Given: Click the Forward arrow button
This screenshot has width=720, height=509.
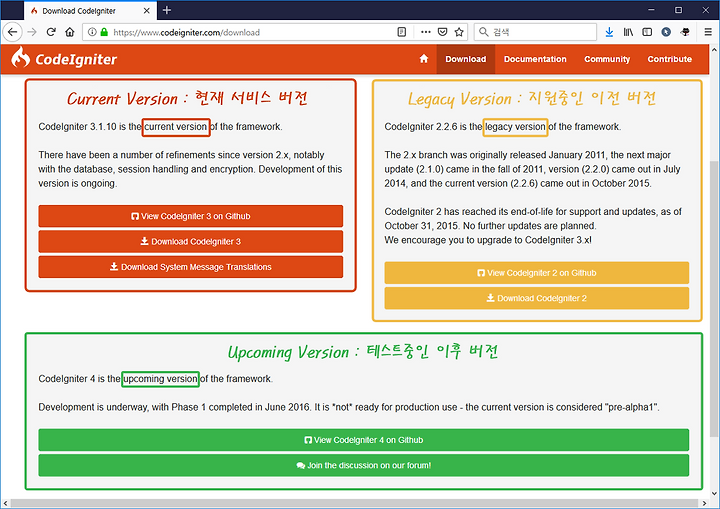Looking at the screenshot, I should tap(32, 32).
